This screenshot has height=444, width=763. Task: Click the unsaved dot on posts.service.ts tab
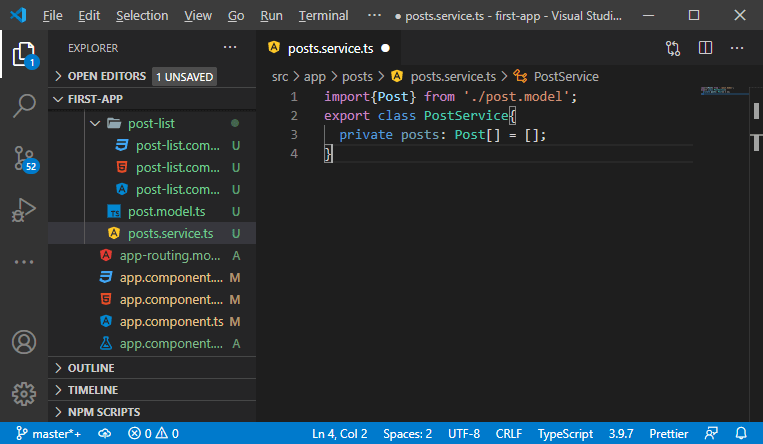pyautogui.click(x=385, y=48)
